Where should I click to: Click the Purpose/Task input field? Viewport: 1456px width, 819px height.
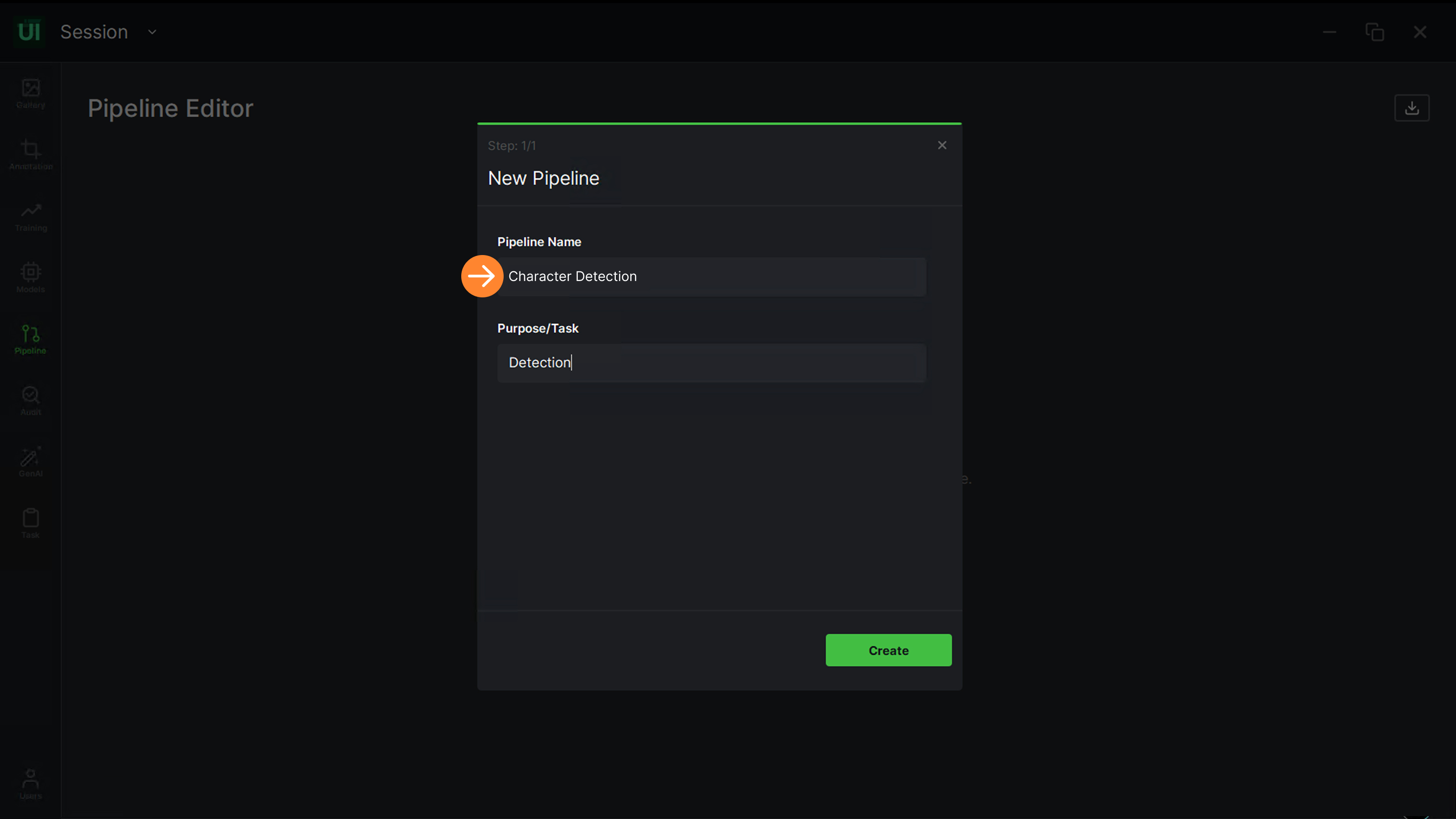(711, 363)
